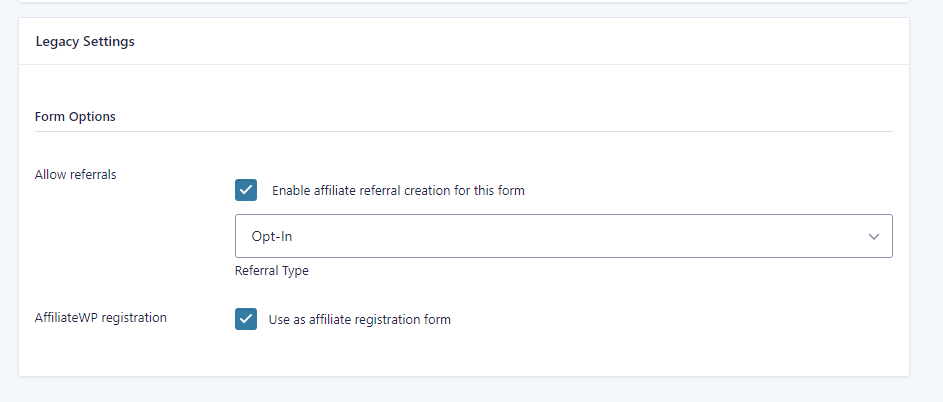Click the Referral Type label under dropdown

[272, 271]
